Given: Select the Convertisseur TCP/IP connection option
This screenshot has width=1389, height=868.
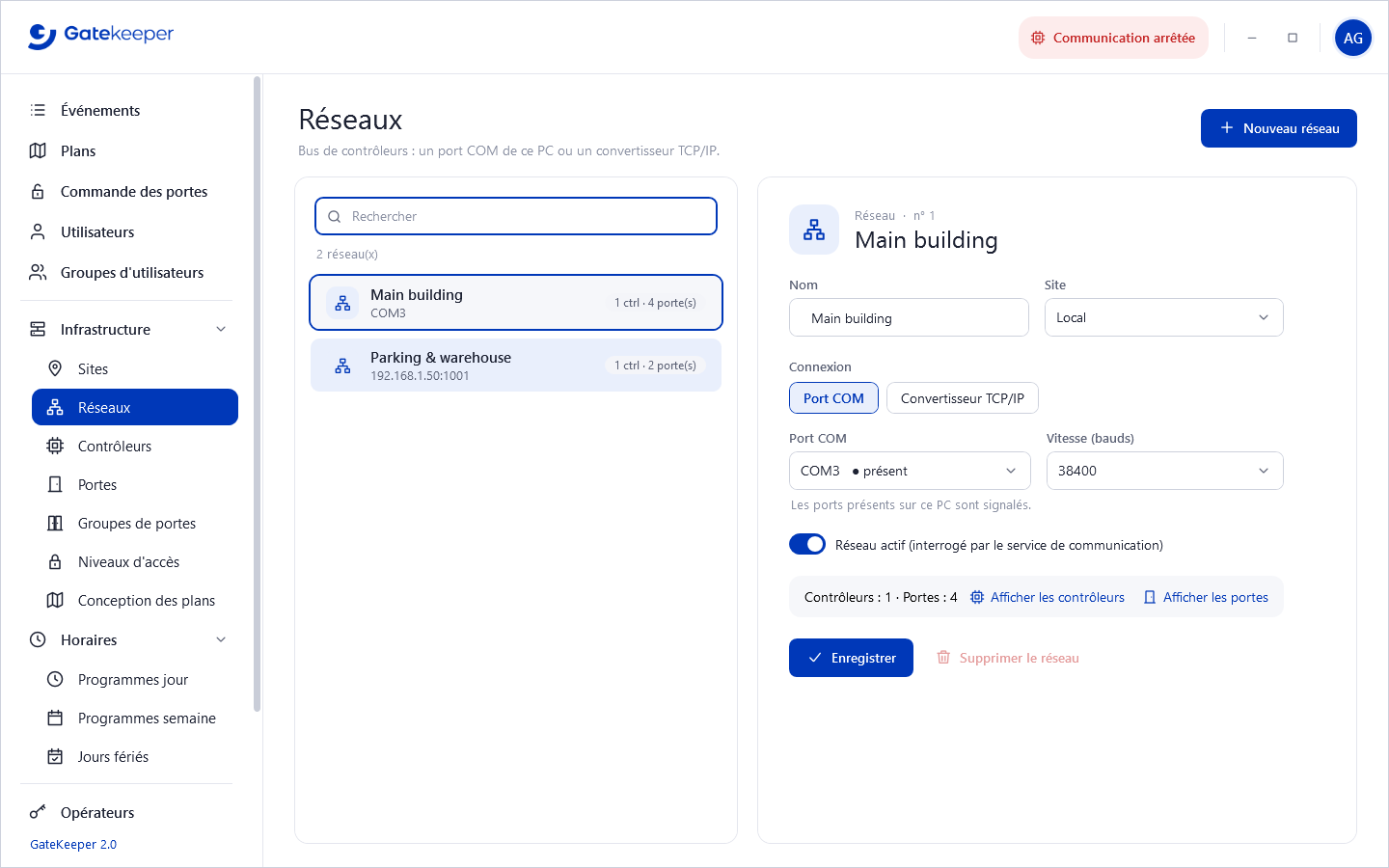Looking at the screenshot, I should (963, 398).
